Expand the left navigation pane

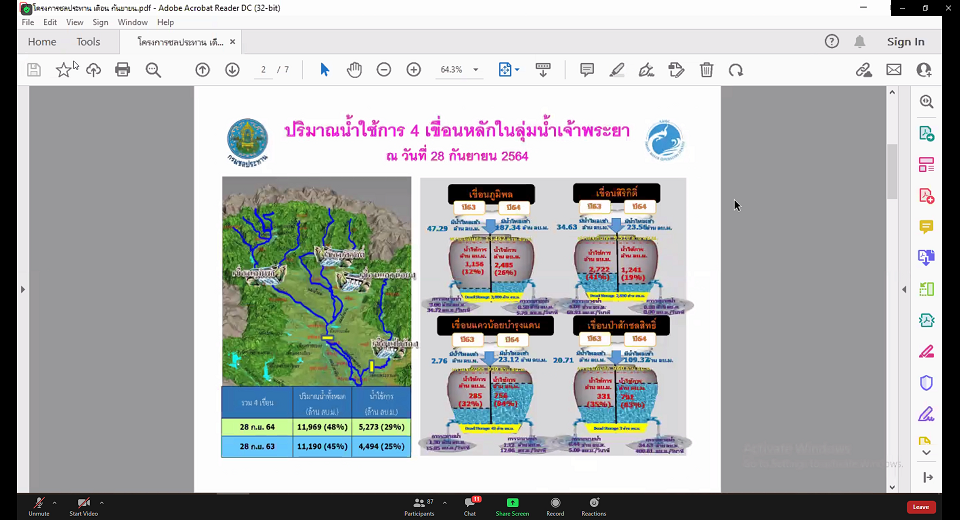23,289
